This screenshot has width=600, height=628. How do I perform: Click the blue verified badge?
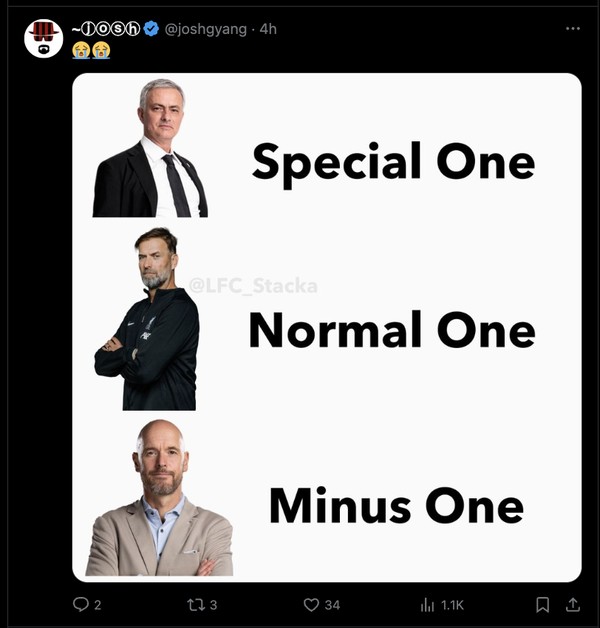point(150,30)
